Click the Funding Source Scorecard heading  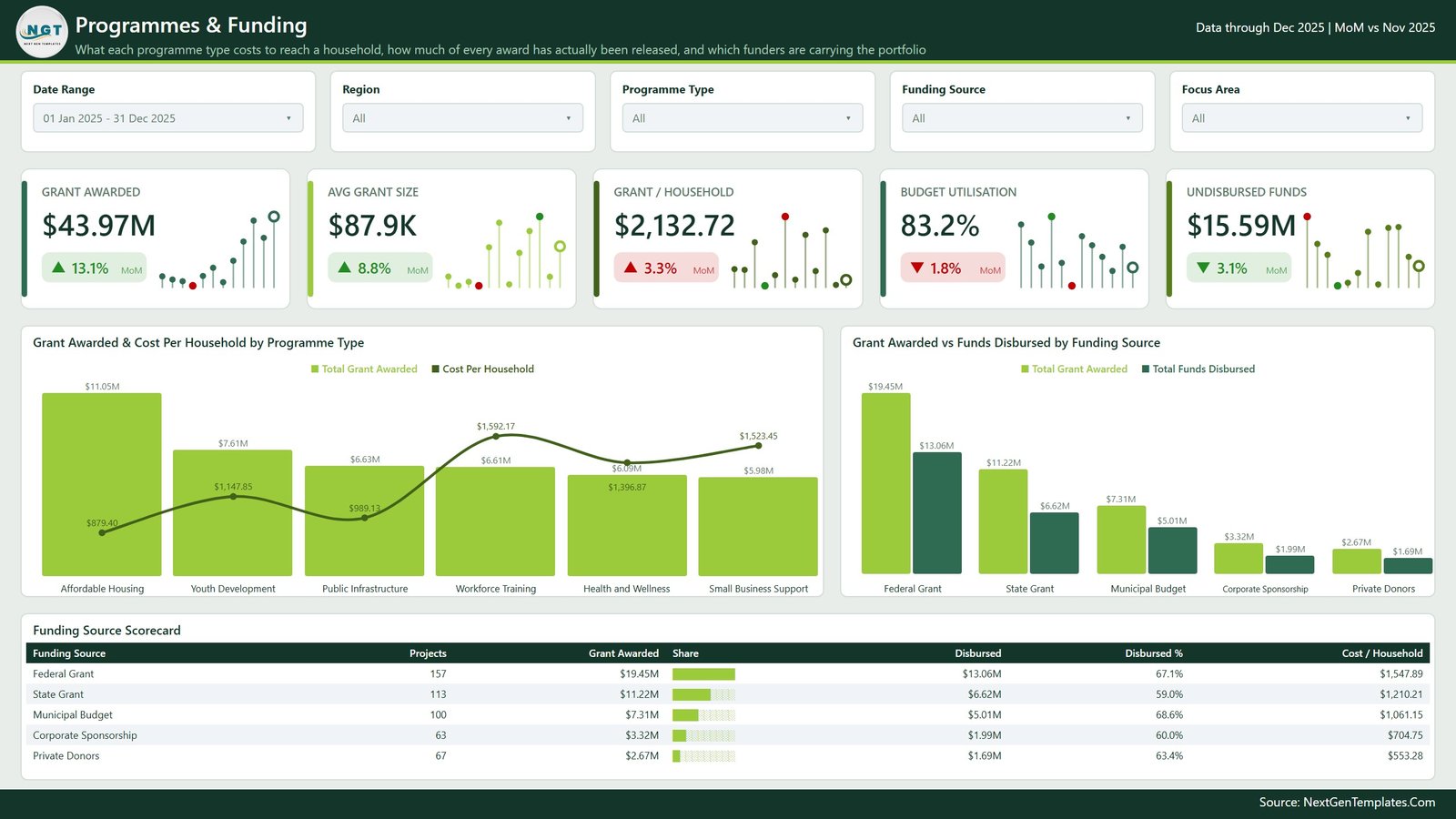point(106,631)
